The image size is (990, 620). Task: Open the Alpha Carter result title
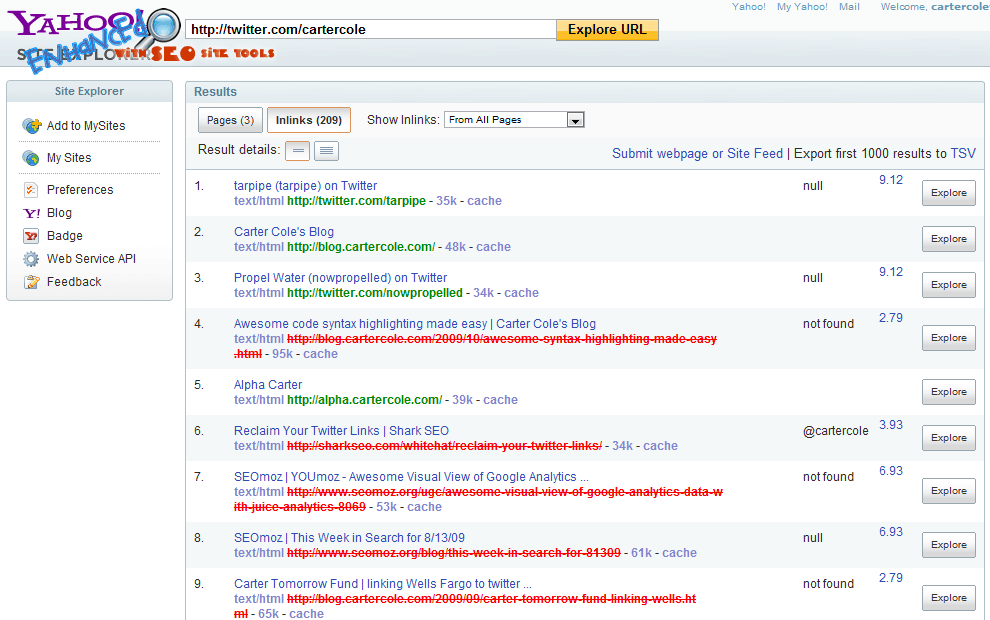click(268, 385)
